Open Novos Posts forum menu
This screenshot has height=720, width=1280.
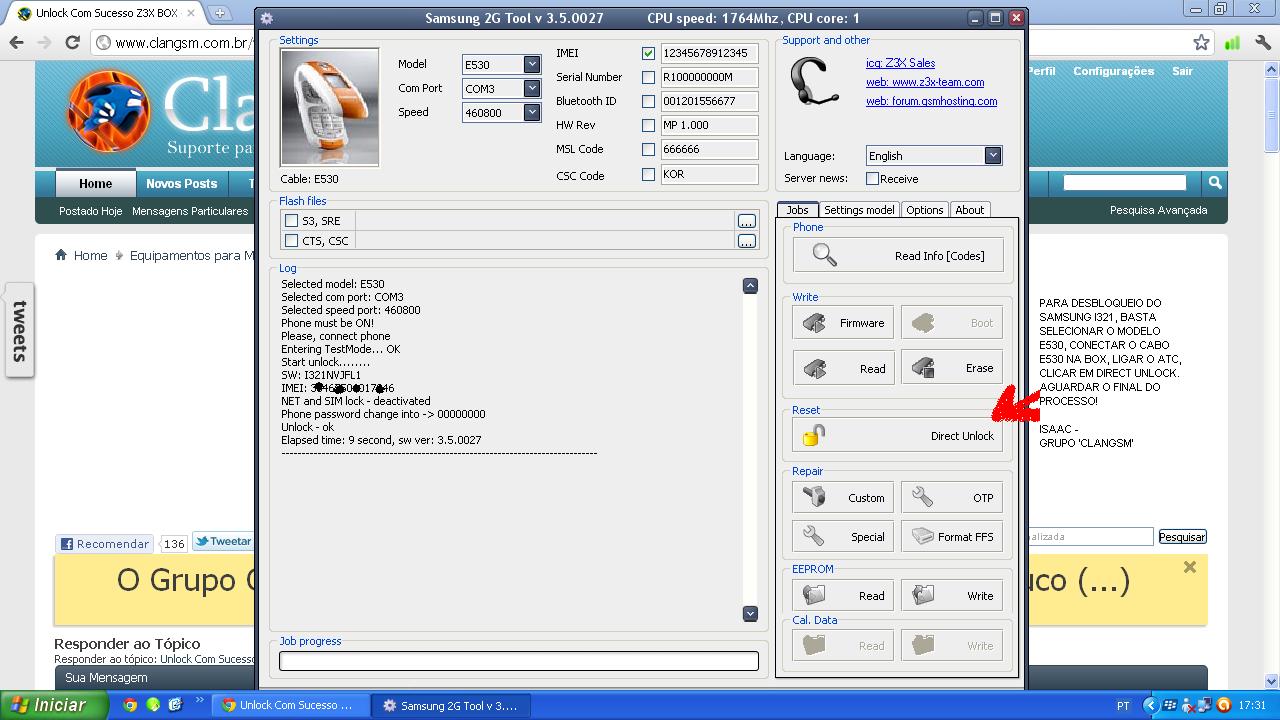pyautogui.click(x=181, y=183)
